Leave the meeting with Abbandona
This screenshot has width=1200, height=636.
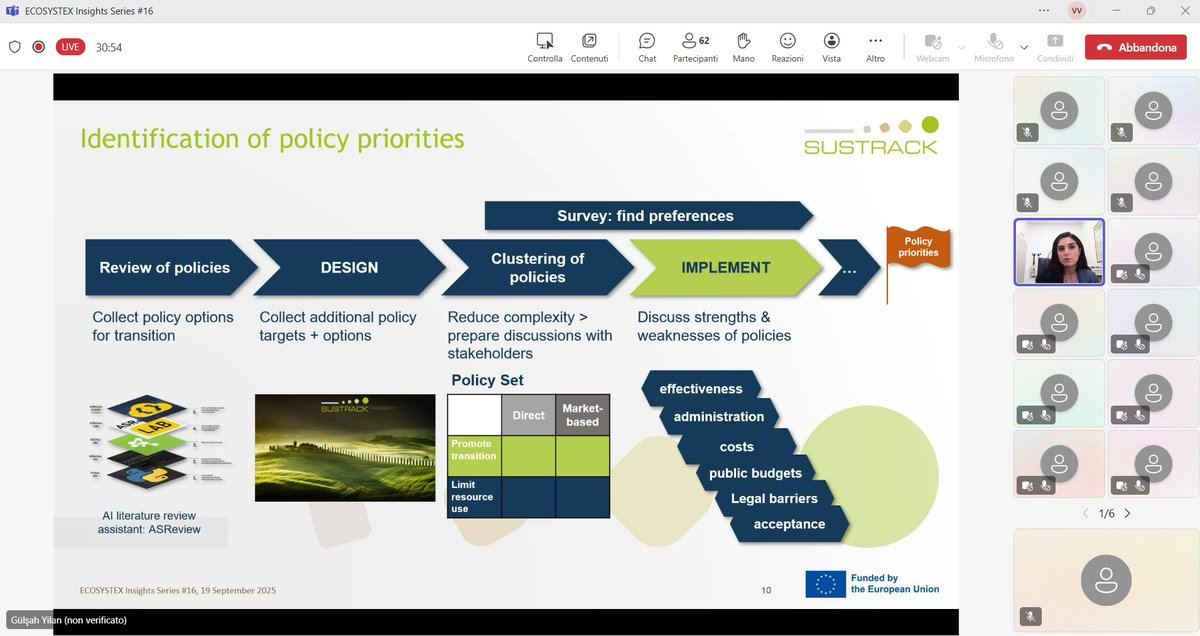point(1135,46)
